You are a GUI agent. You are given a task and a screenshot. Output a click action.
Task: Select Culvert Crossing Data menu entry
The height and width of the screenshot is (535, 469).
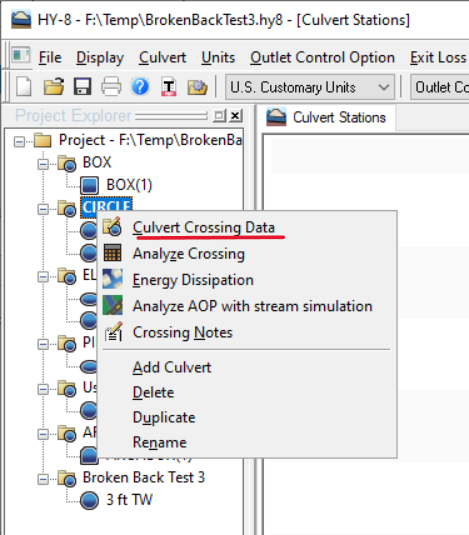click(204, 228)
